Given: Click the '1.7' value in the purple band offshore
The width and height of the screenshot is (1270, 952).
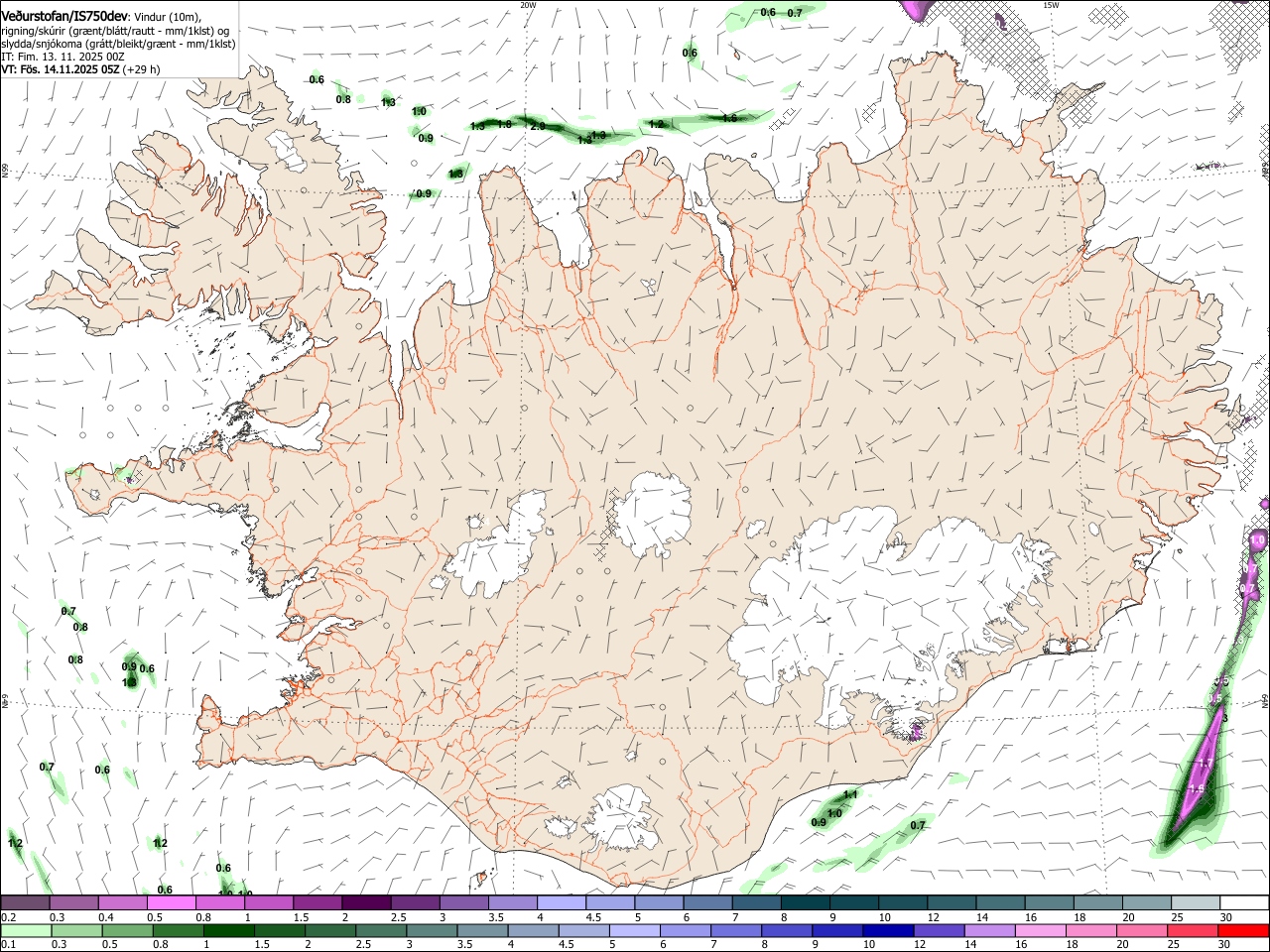Looking at the screenshot, I should click(1206, 763).
